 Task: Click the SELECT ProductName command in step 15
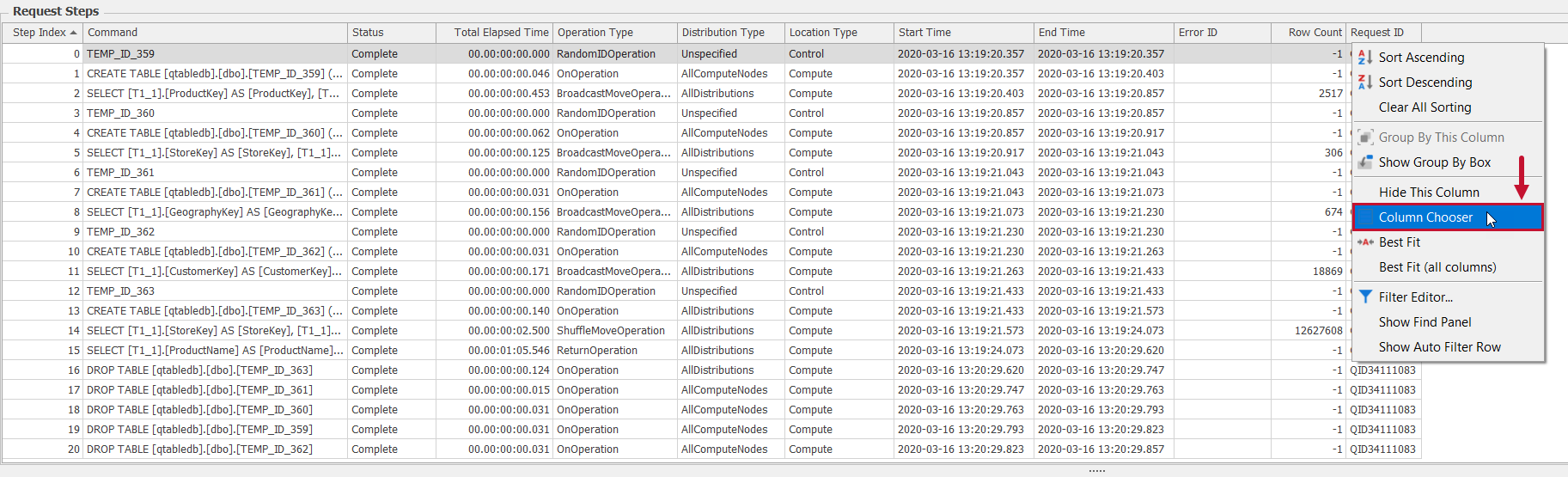(x=215, y=351)
